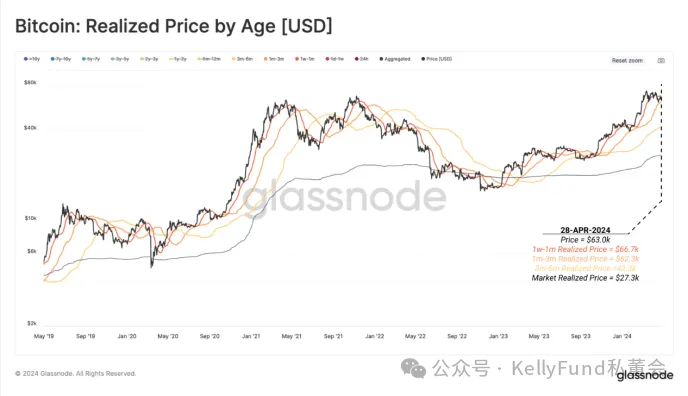Image resolution: width=688 pixels, height=396 pixels.
Task: Toggle the 24h legend entry
Action: pyautogui.click(x=362, y=59)
